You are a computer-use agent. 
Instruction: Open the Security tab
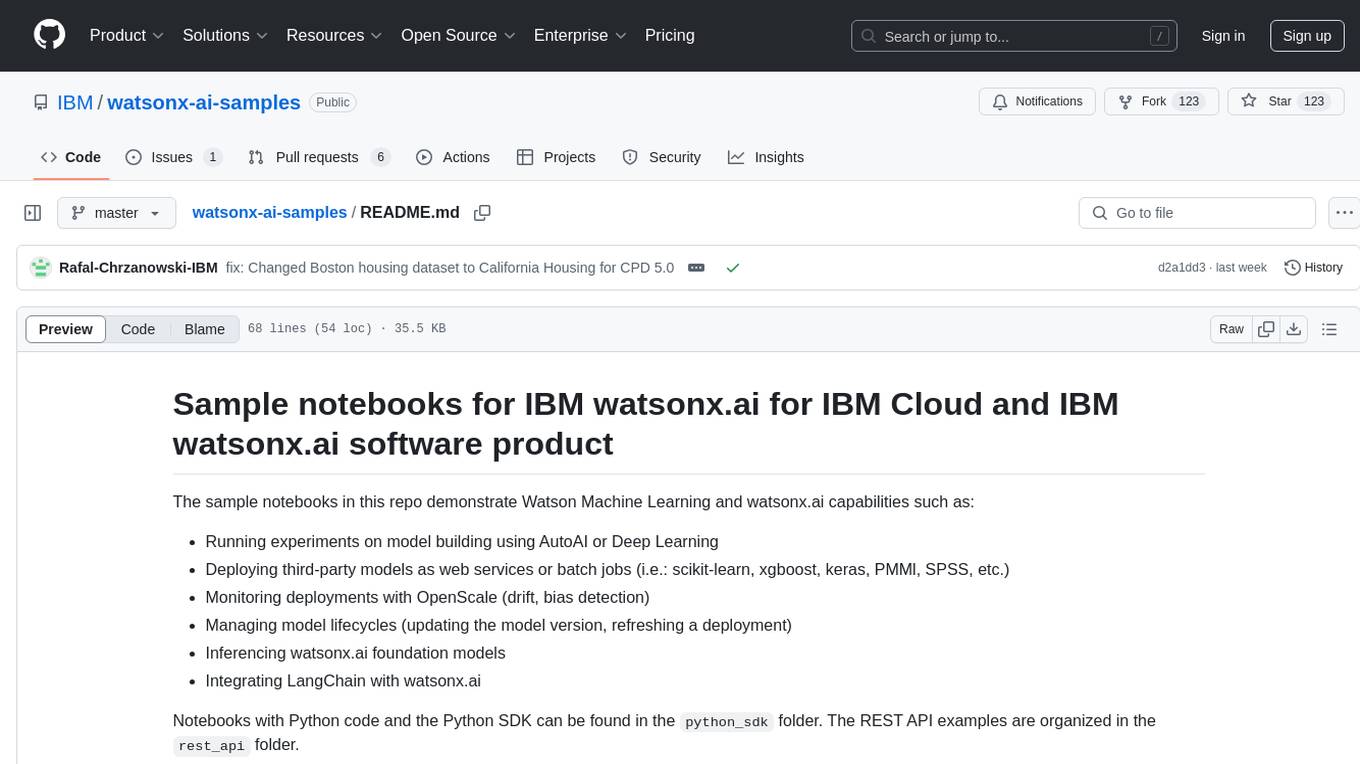[662, 157]
